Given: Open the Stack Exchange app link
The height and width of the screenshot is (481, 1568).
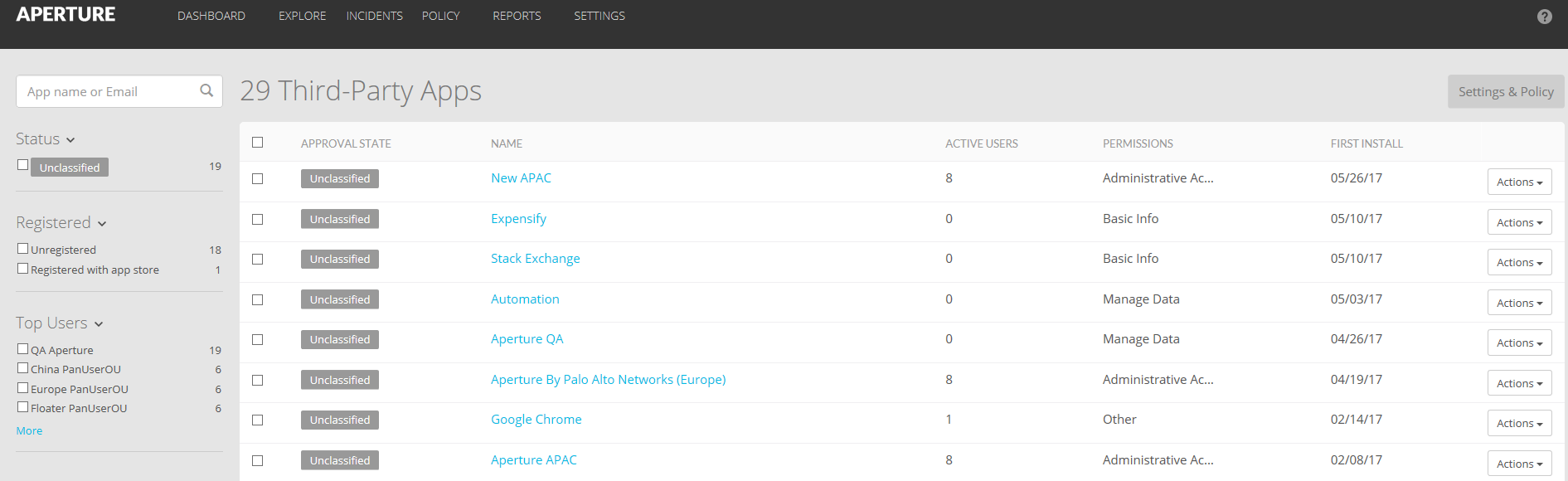Looking at the screenshot, I should (x=535, y=259).
